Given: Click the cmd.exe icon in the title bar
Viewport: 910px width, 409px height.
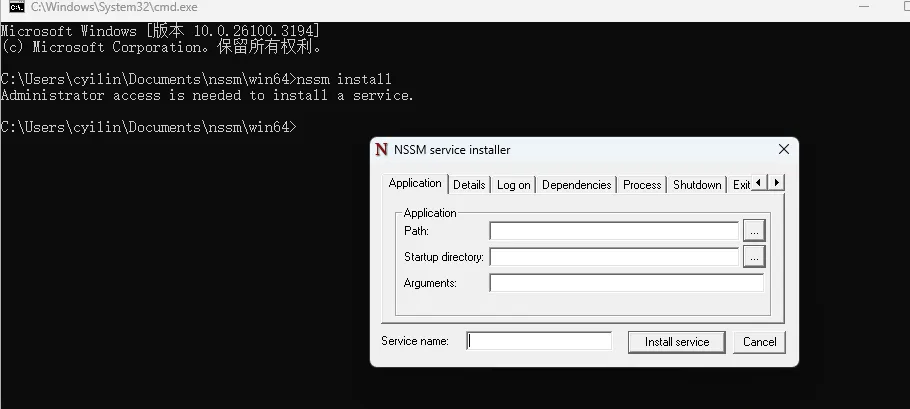Looking at the screenshot, I should pos(16,7).
